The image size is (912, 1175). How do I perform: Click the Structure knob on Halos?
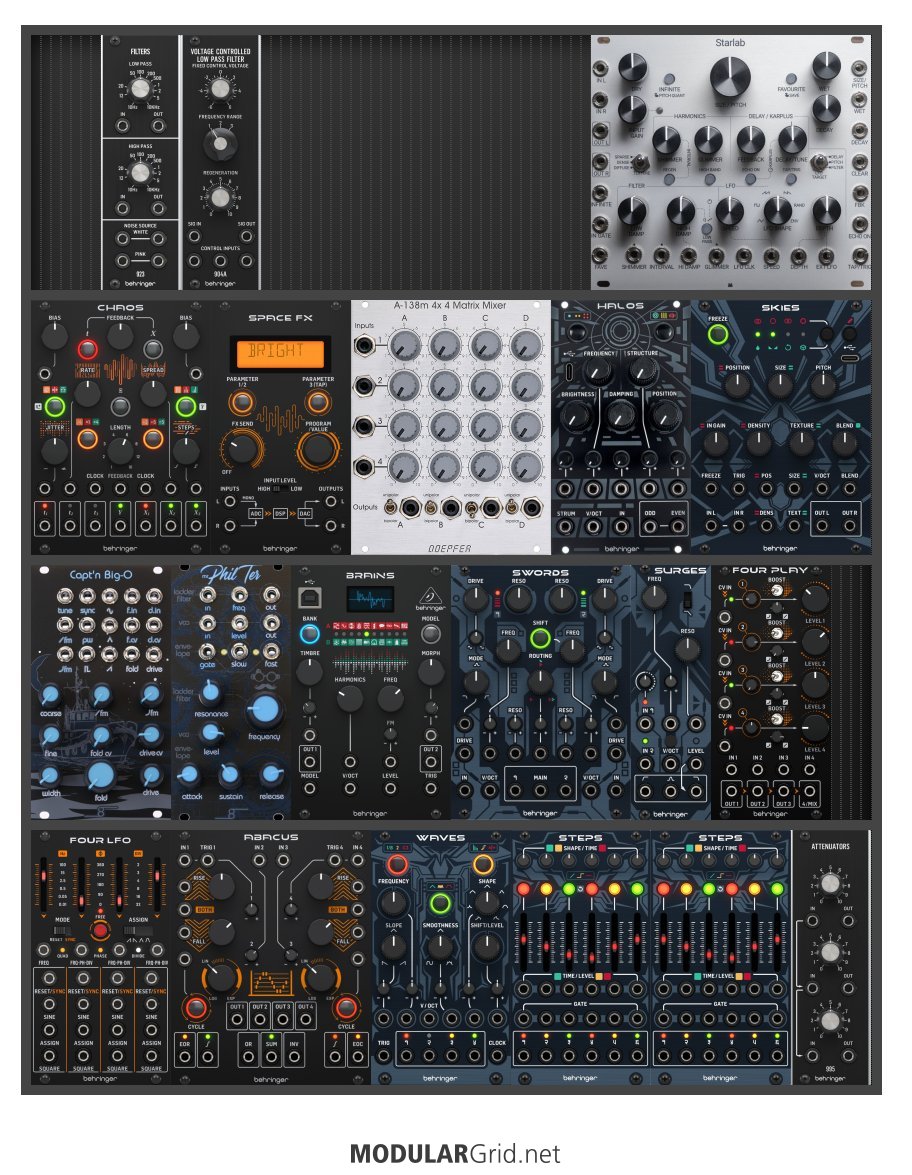pyautogui.click(x=641, y=371)
